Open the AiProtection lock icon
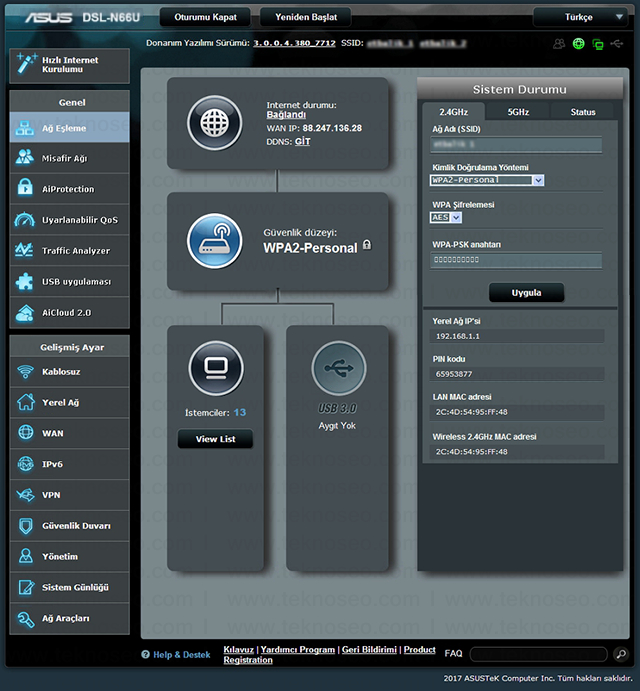The height and width of the screenshot is (691, 640). [x=25, y=188]
